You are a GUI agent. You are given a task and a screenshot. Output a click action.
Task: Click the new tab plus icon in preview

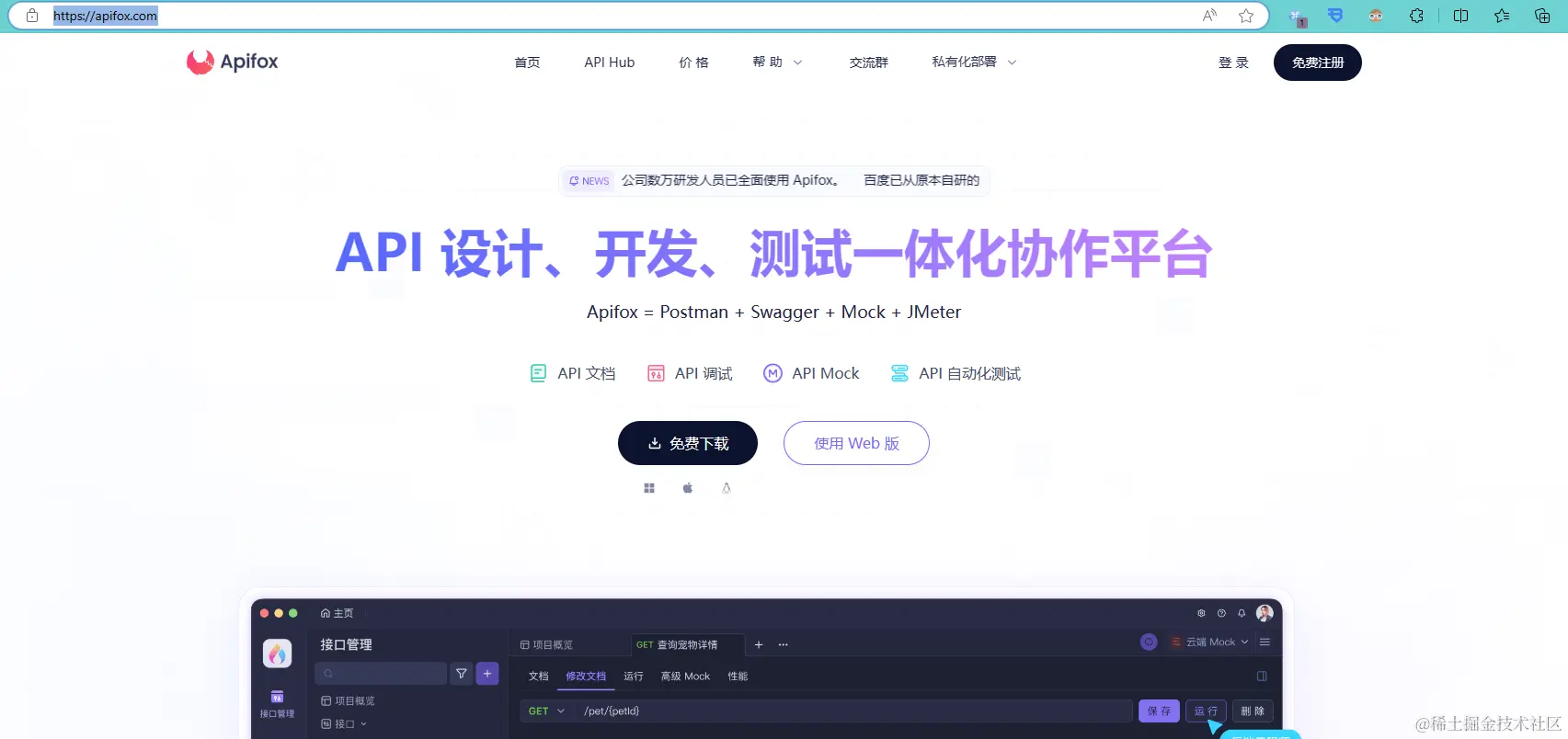[x=759, y=644]
